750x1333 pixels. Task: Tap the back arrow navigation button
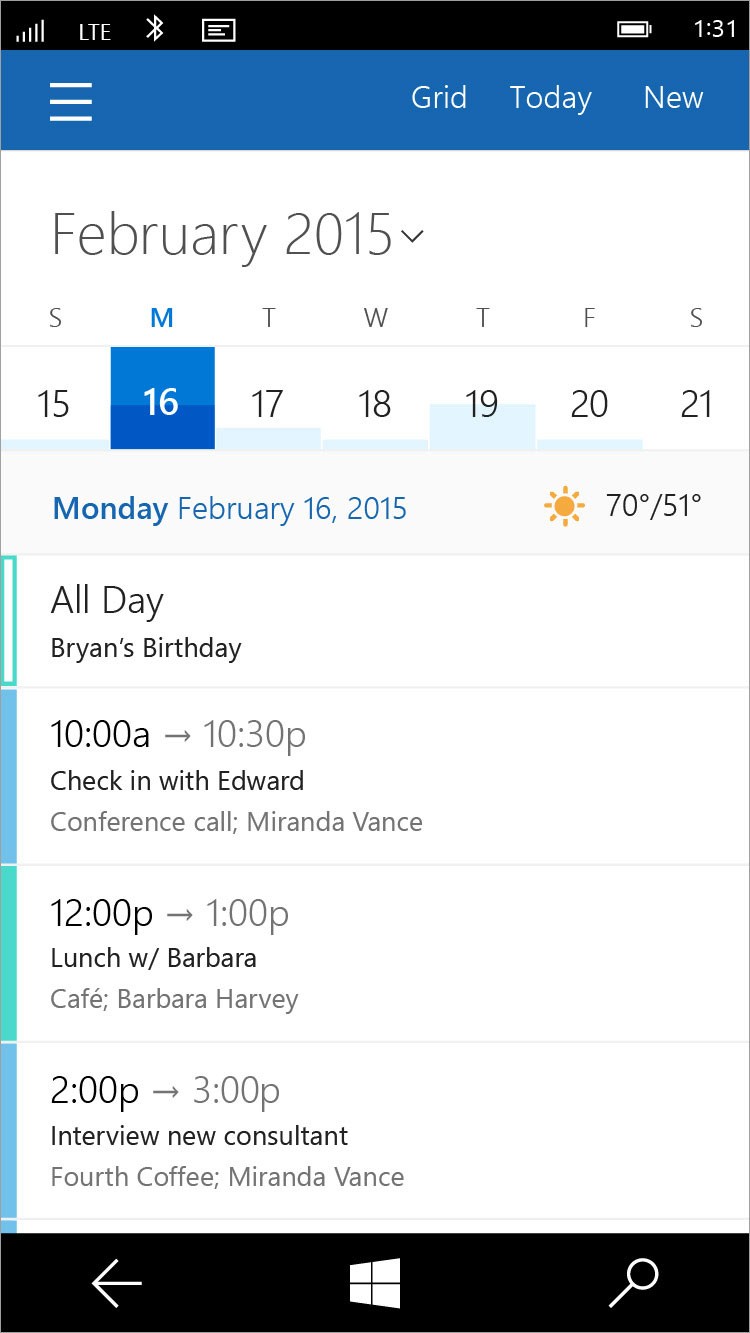coord(117,1282)
